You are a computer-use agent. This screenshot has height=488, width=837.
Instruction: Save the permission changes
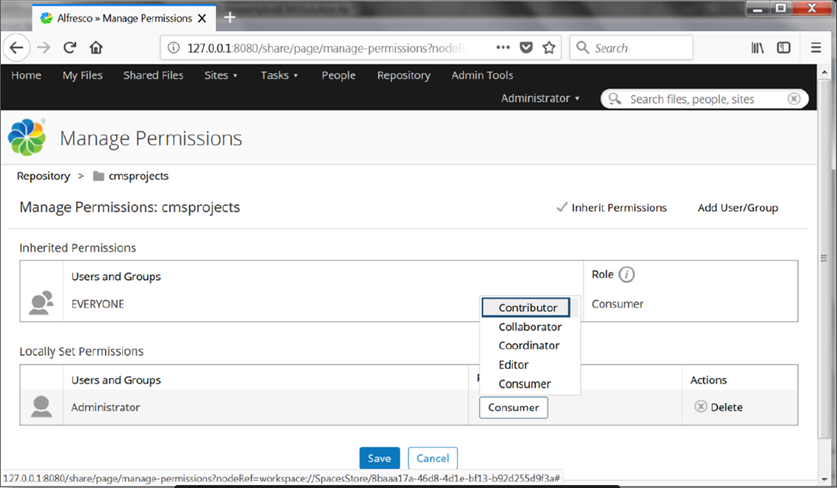(x=379, y=458)
